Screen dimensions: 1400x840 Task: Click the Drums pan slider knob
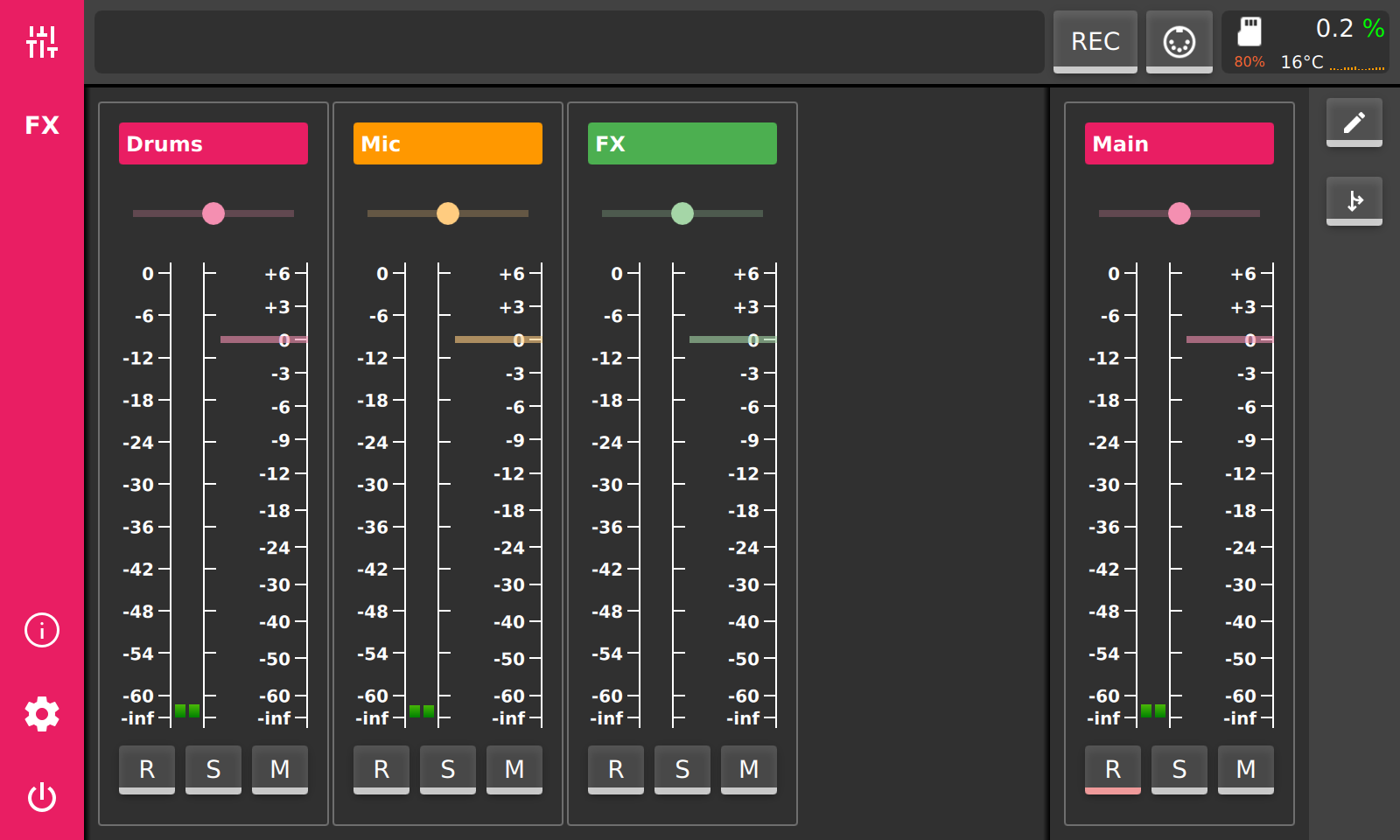(x=213, y=213)
